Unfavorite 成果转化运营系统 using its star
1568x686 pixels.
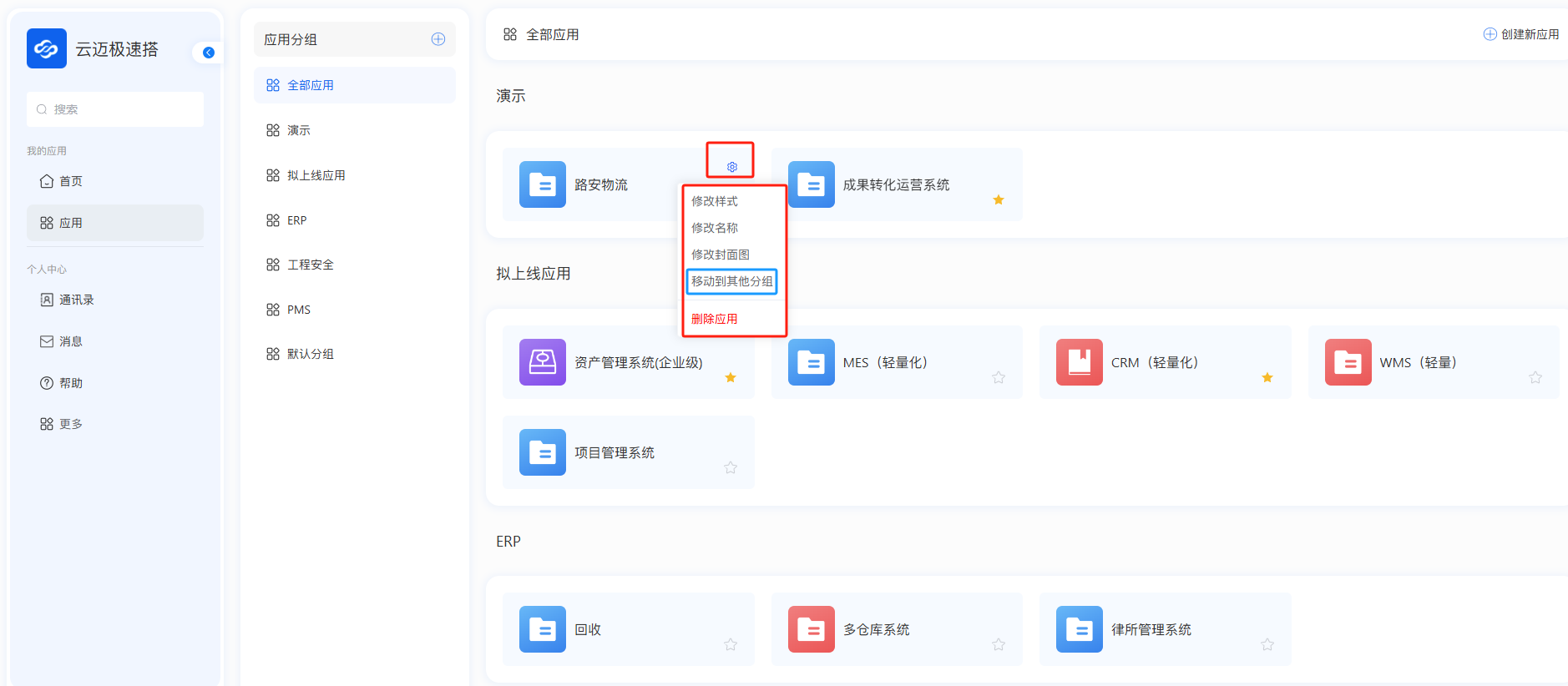point(999,200)
